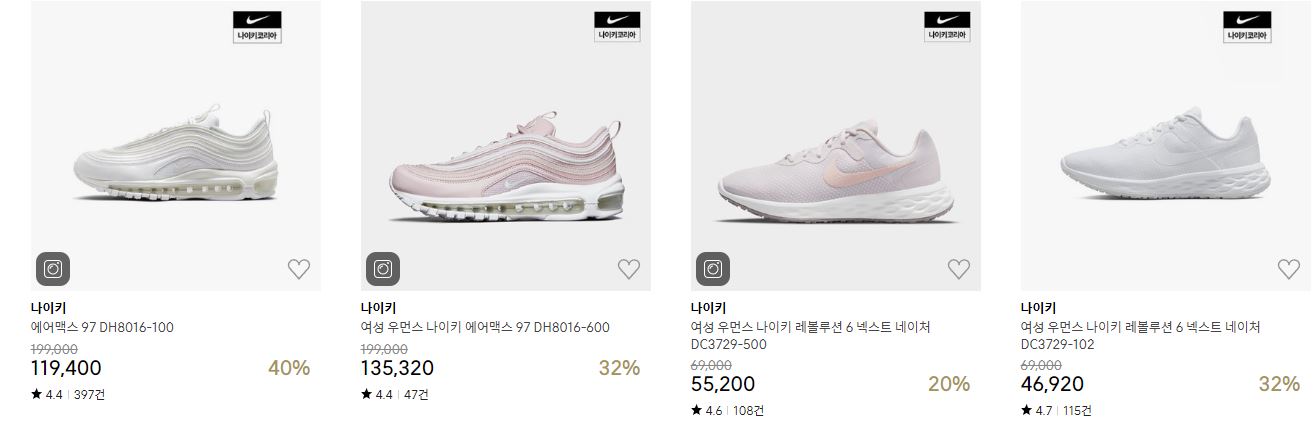Screen dimensions: 1314x445
Task: Click Nike Korea badge on second product
Action: [616, 26]
